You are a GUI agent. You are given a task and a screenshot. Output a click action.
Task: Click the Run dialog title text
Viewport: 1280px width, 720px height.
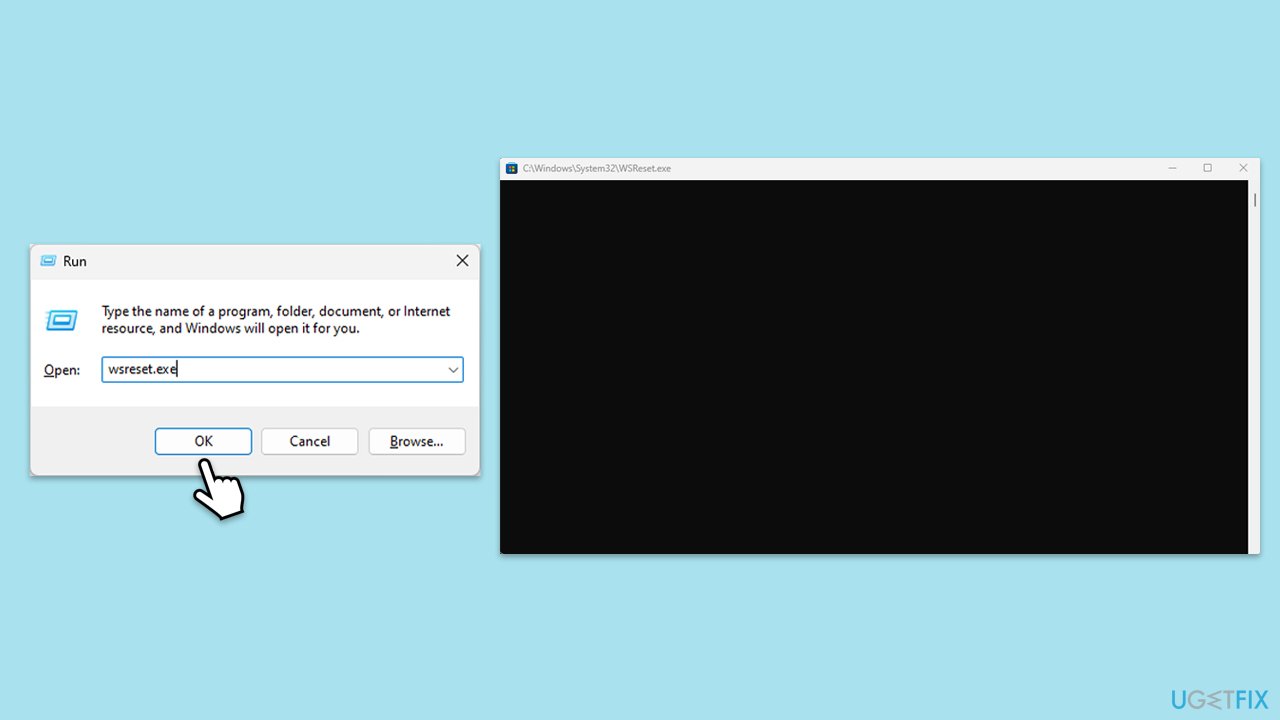[x=75, y=261]
